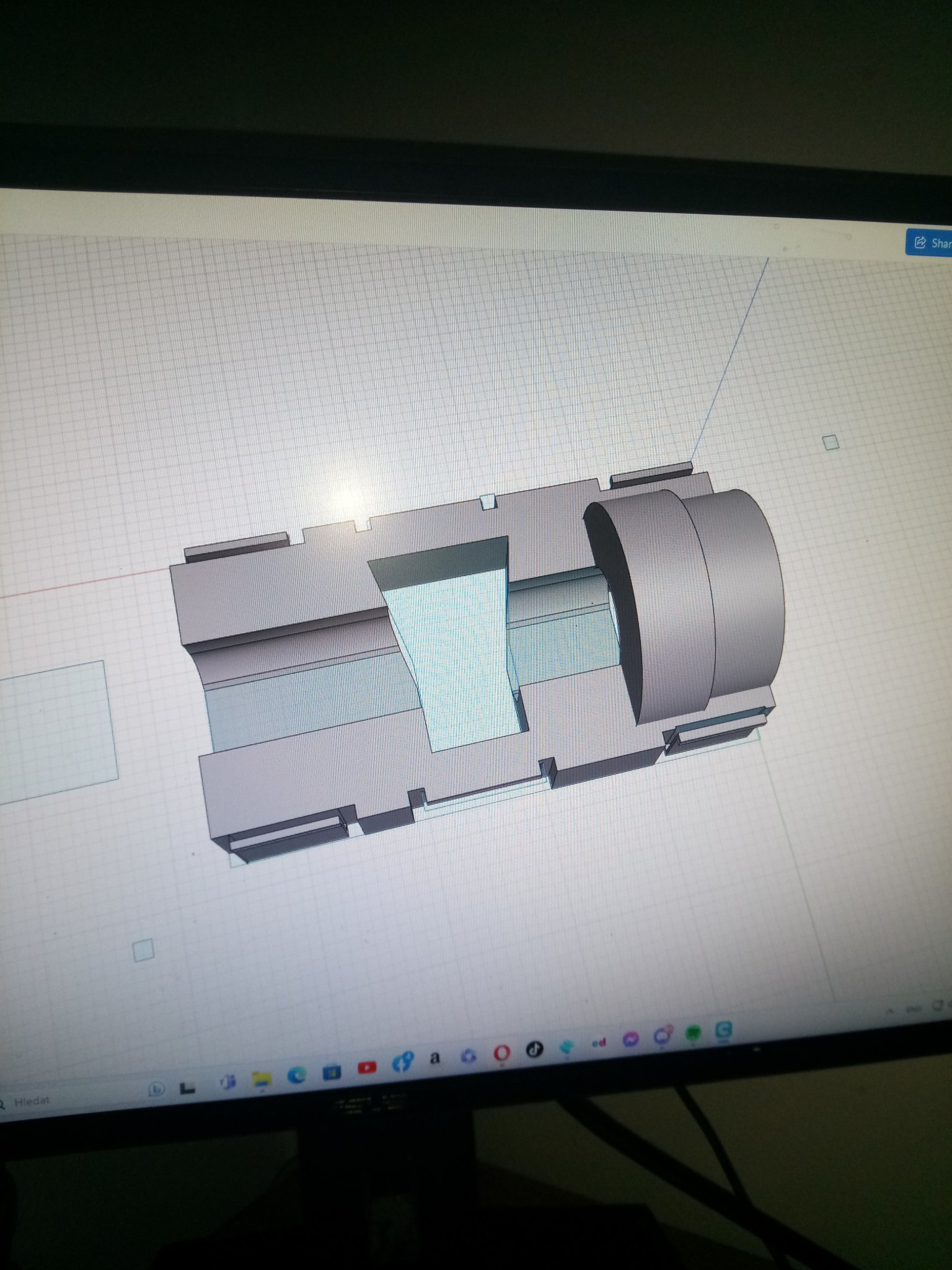Image resolution: width=952 pixels, height=1270 pixels.
Task: Select the sketch rectangle left of model
Action: pyautogui.click(x=56, y=732)
